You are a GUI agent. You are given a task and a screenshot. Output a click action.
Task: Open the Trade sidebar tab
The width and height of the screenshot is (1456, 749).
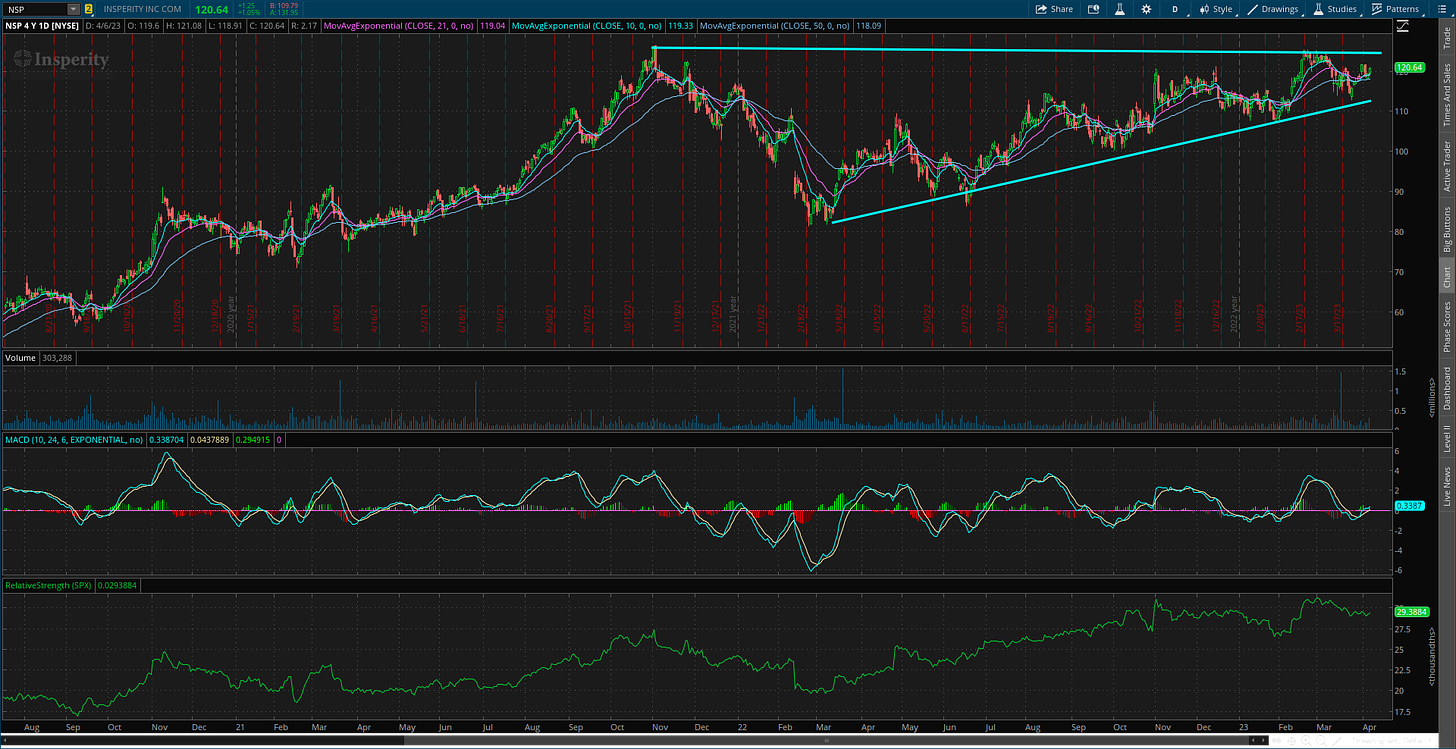(x=1447, y=37)
